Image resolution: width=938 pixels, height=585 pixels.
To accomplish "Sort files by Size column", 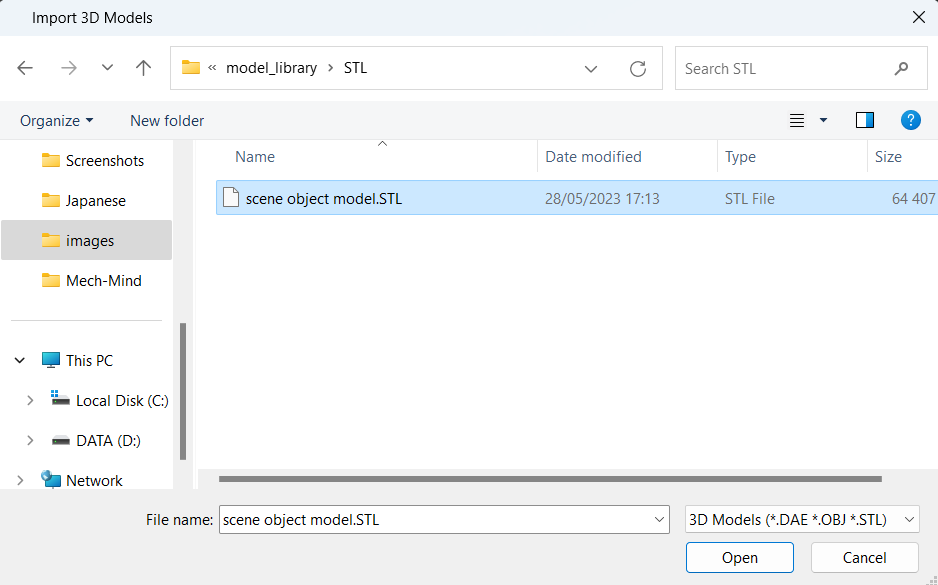I will [x=888, y=157].
